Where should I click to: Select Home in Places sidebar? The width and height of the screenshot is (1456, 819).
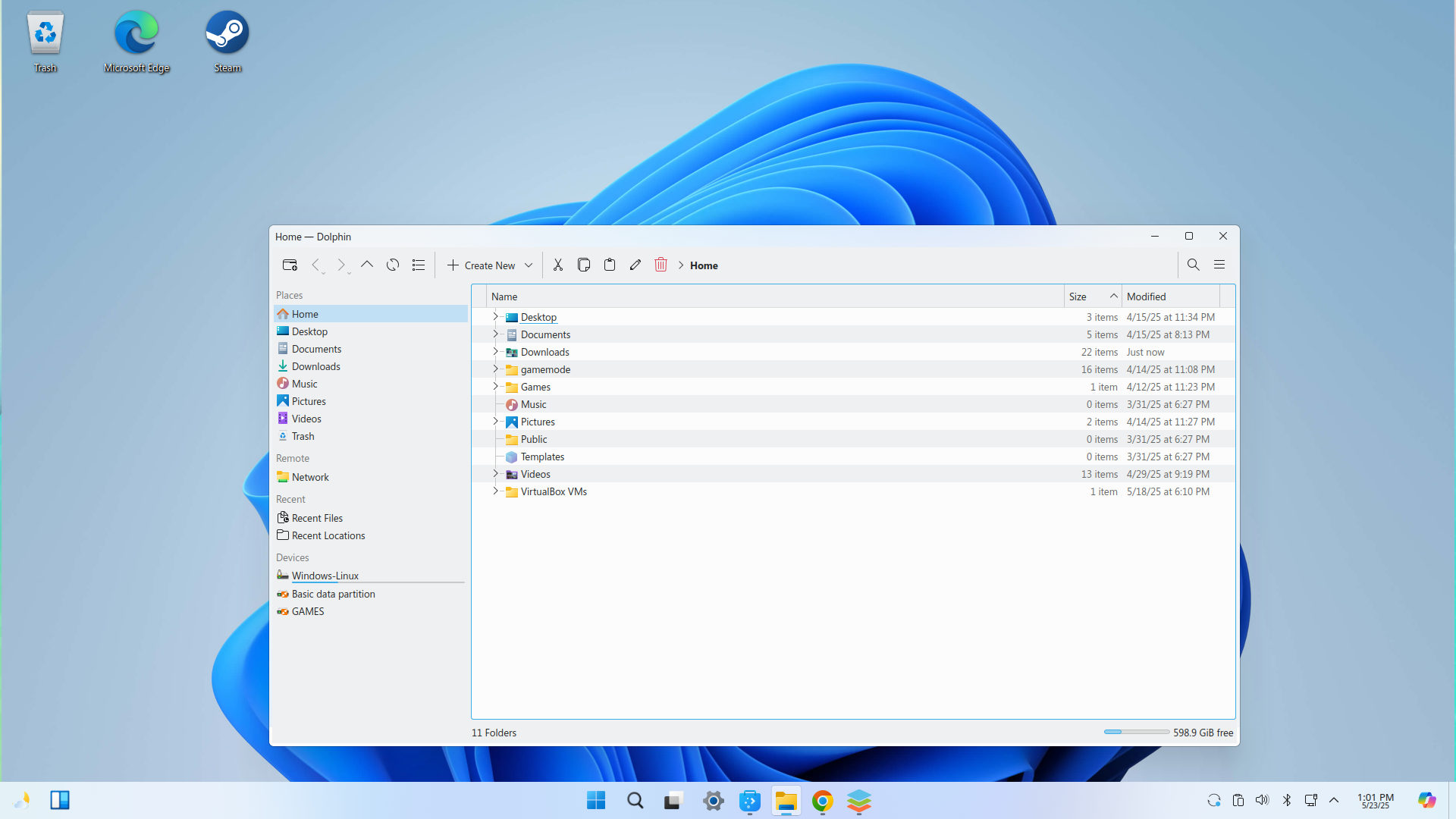pos(371,314)
